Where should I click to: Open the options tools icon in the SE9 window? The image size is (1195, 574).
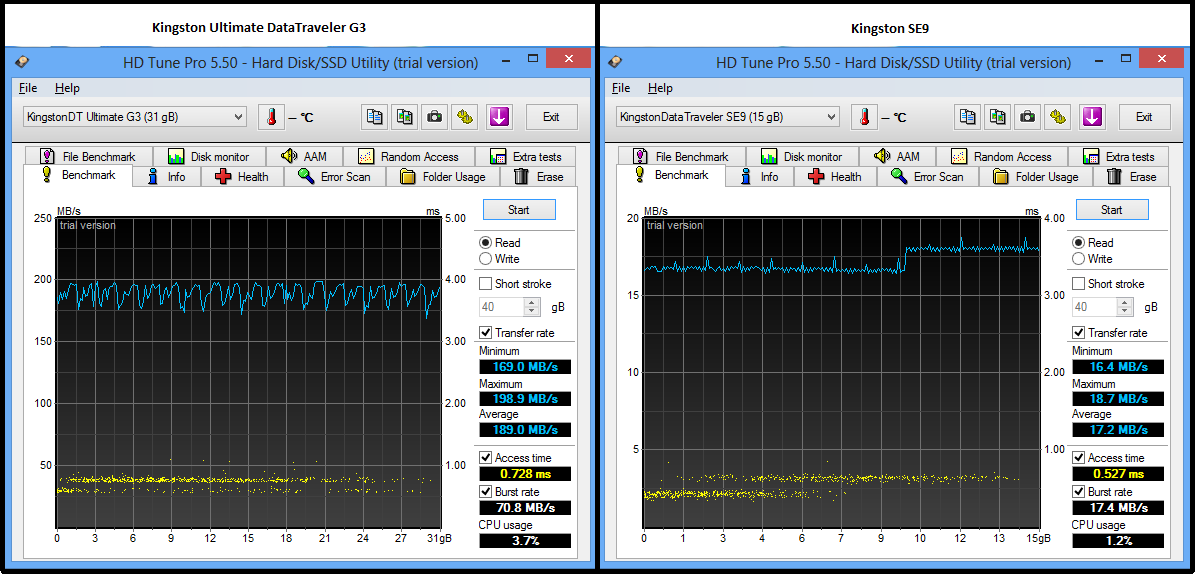click(1057, 117)
